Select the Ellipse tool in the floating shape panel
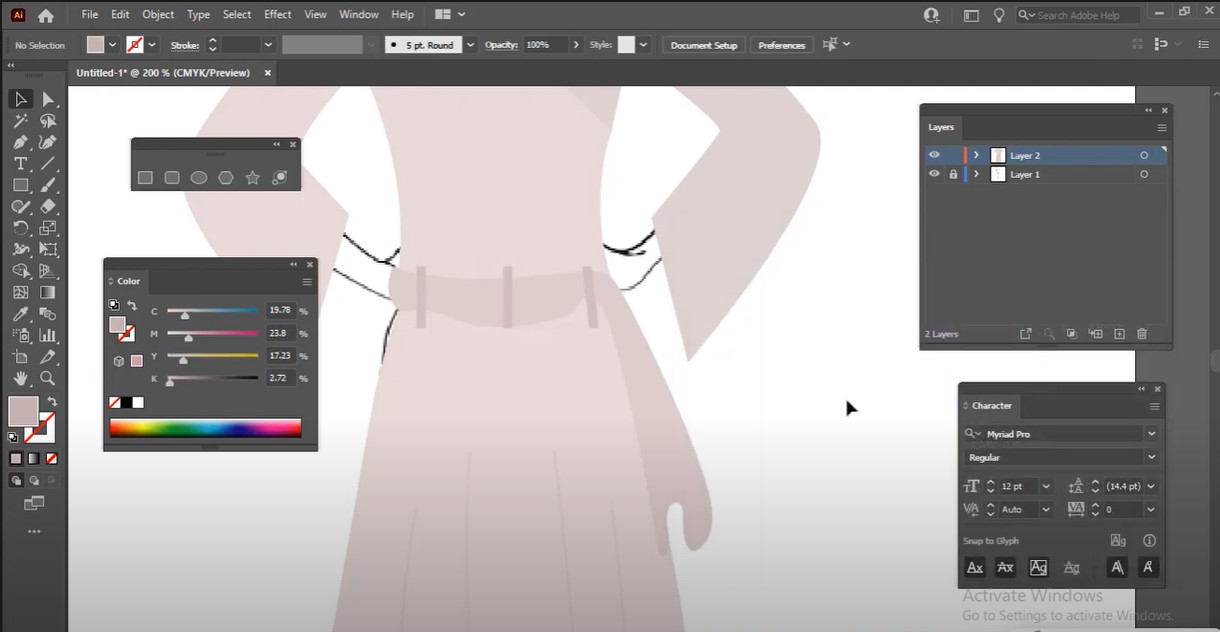Screen dimensions: 1220x632 [199, 178]
